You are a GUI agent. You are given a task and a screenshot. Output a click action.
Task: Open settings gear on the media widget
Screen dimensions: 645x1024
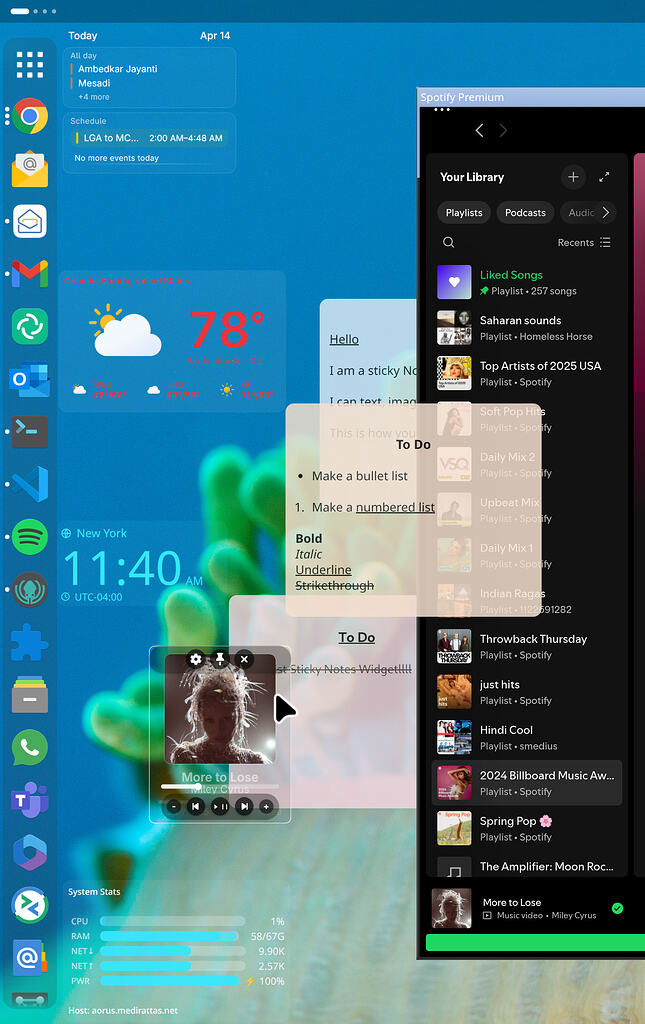[196, 659]
